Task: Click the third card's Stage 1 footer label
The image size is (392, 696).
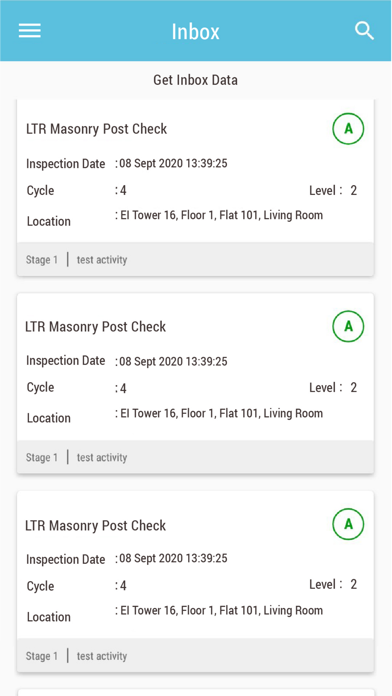Action: [x=42, y=656]
